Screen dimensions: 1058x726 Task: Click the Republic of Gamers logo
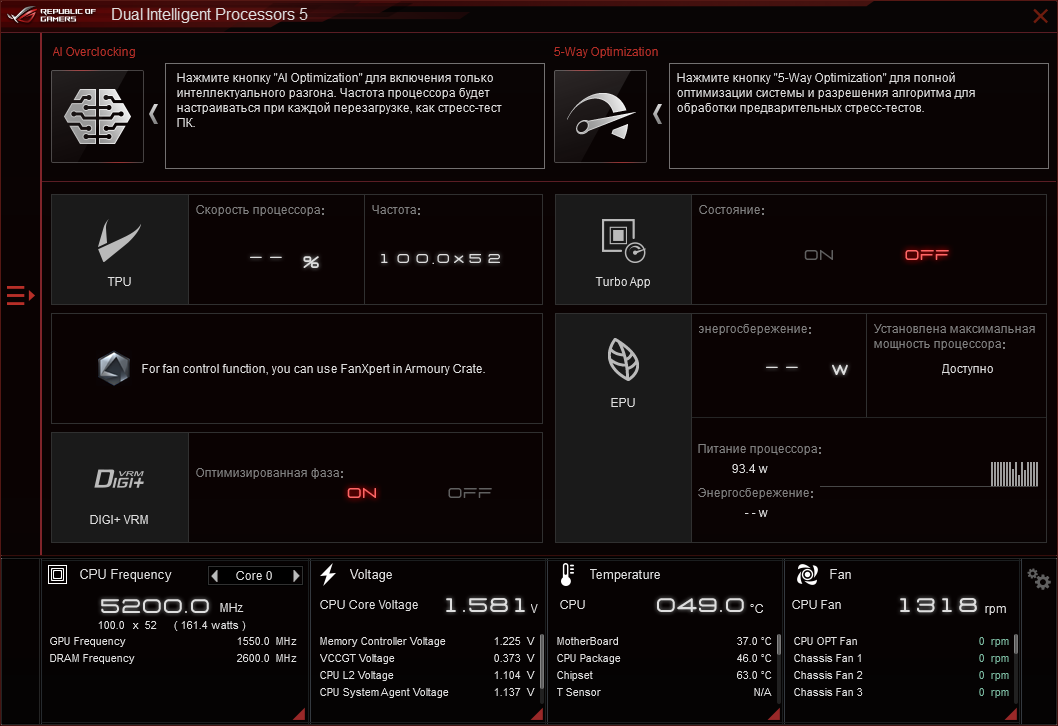(51, 15)
